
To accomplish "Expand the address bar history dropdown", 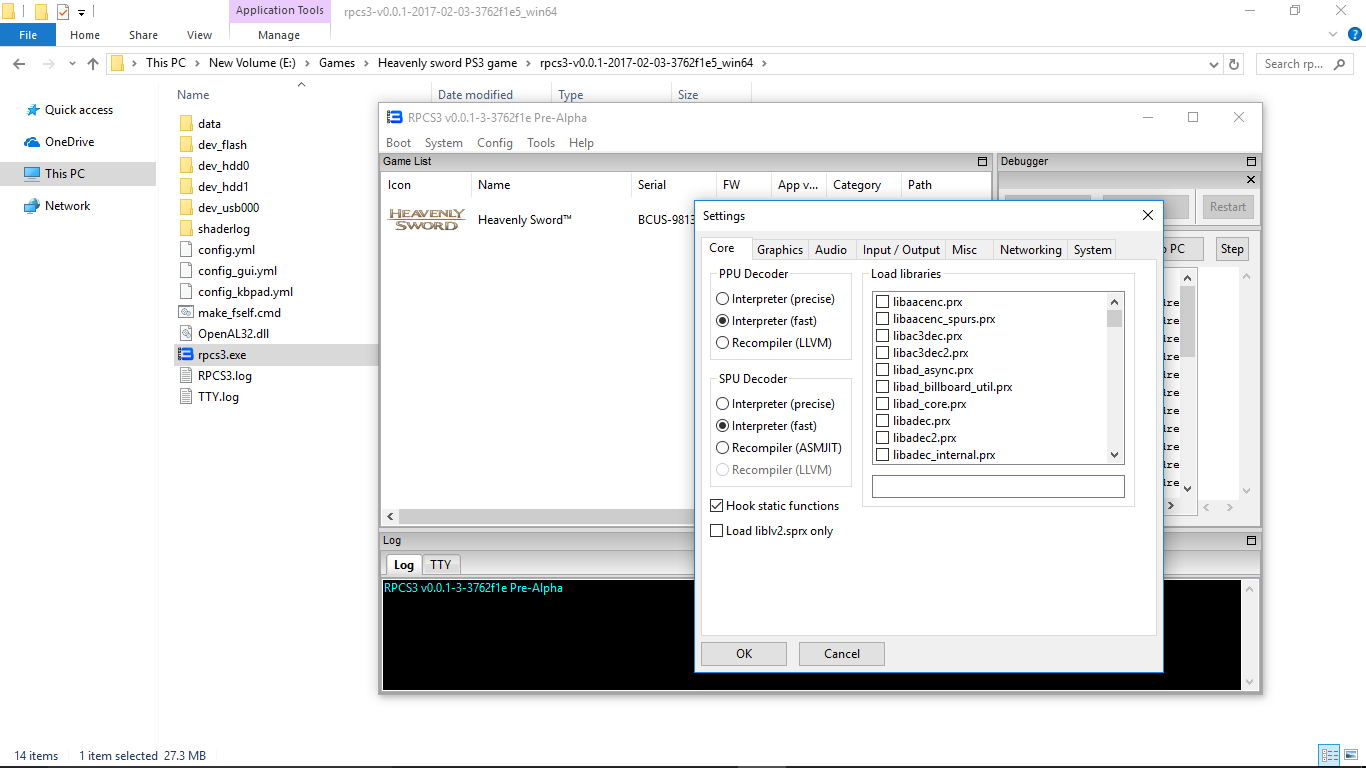I will (x=1214, y=63).
